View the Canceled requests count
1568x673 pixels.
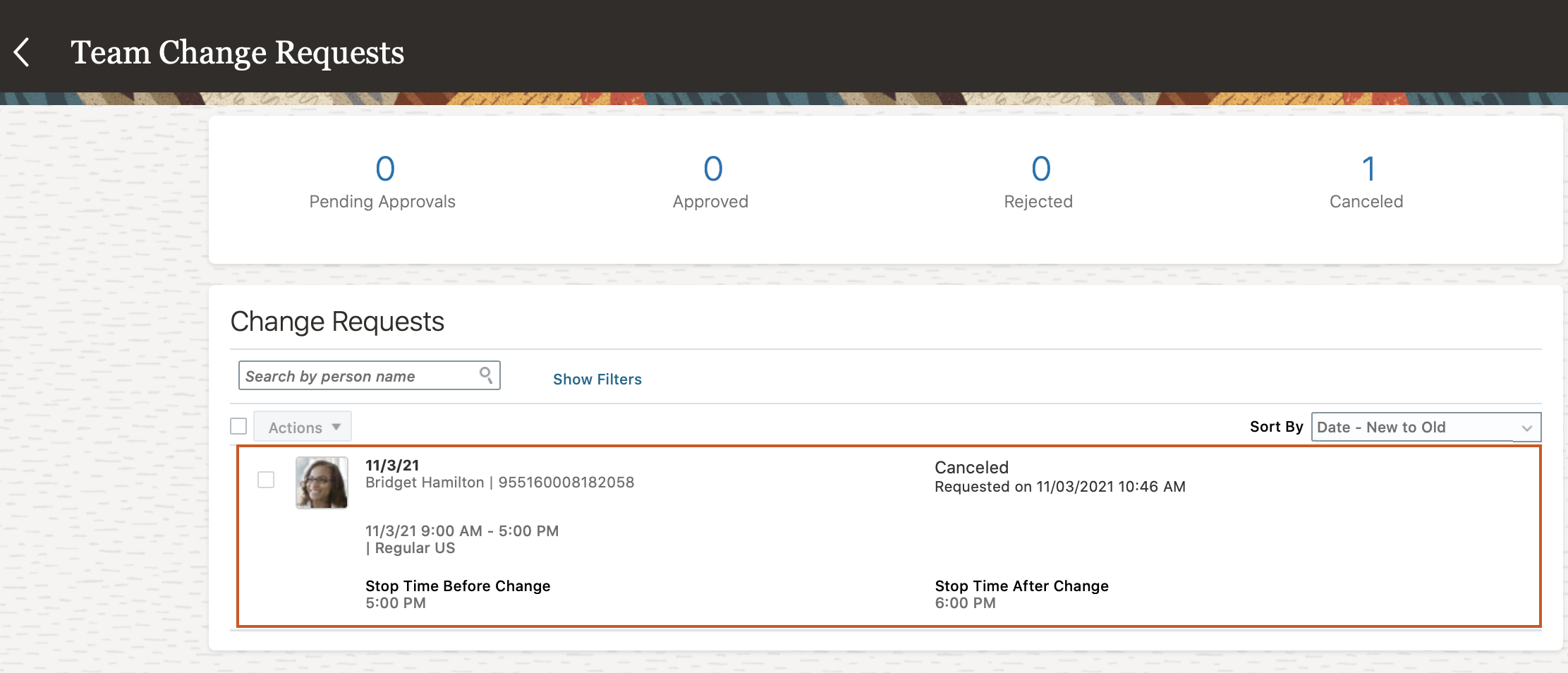[x=1368, y=169]
